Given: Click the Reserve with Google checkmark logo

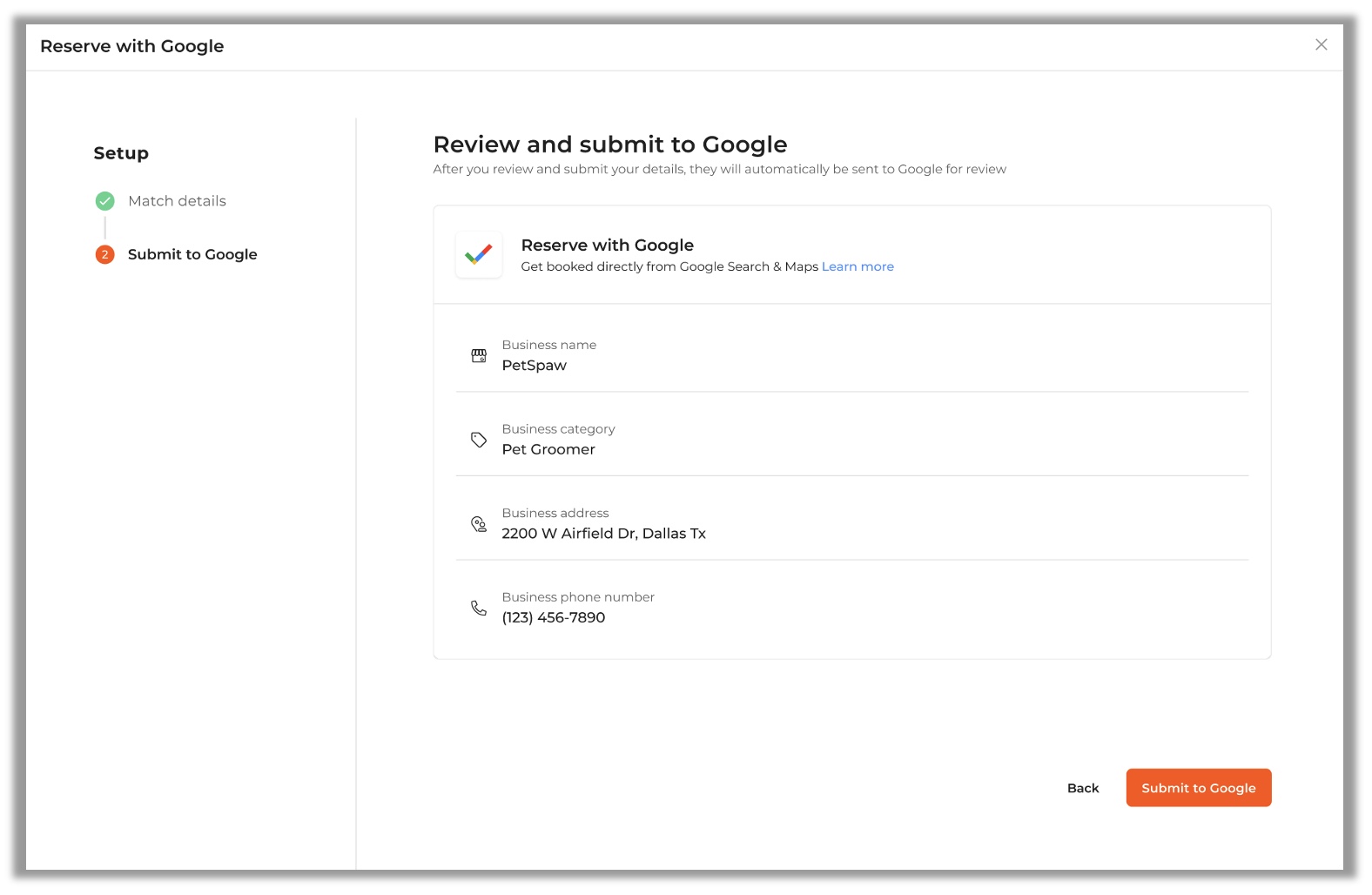Looking at the screenshot, I should (479, 254).
